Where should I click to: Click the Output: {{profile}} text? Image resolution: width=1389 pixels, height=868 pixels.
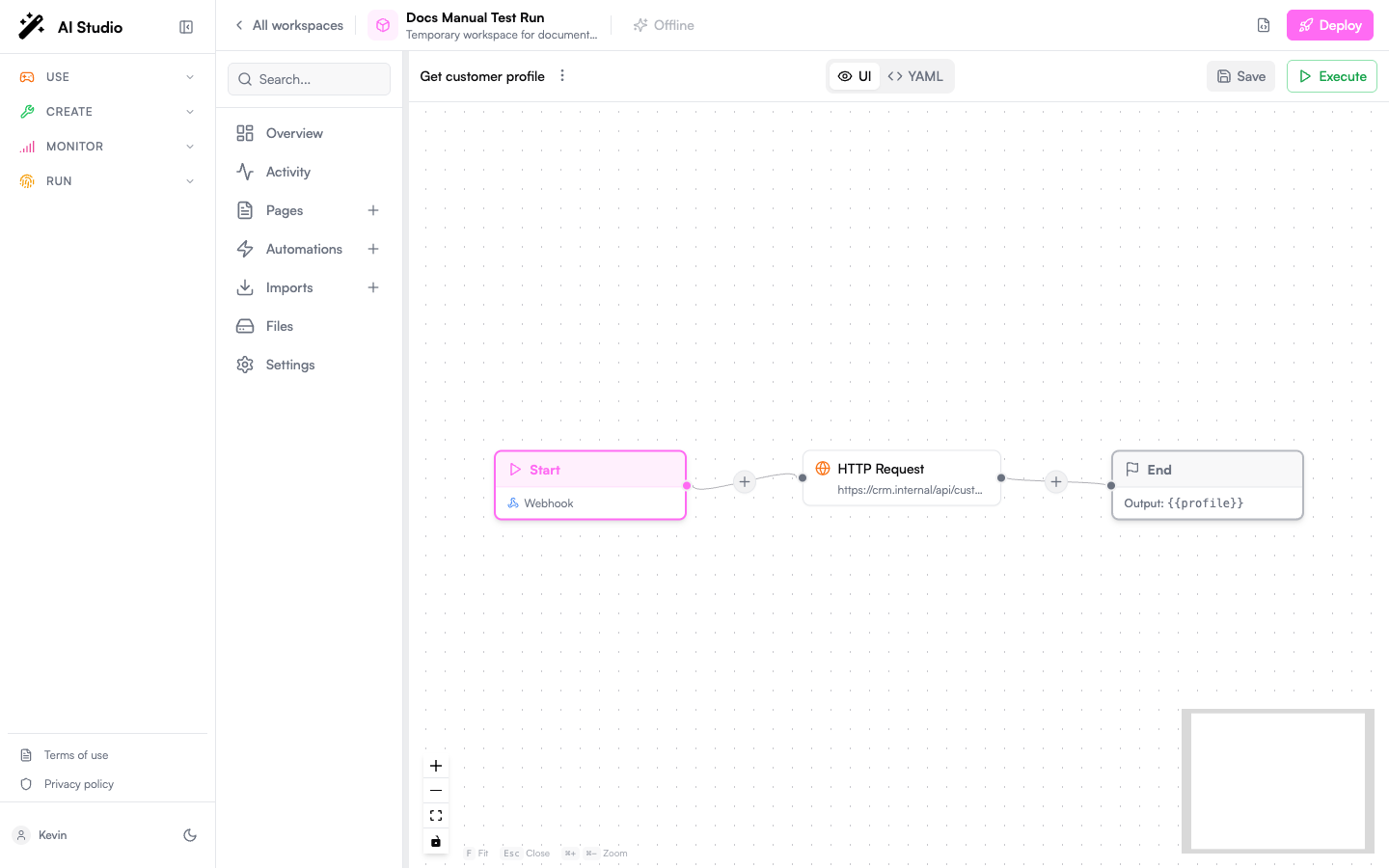click(x=1184, y=503)
